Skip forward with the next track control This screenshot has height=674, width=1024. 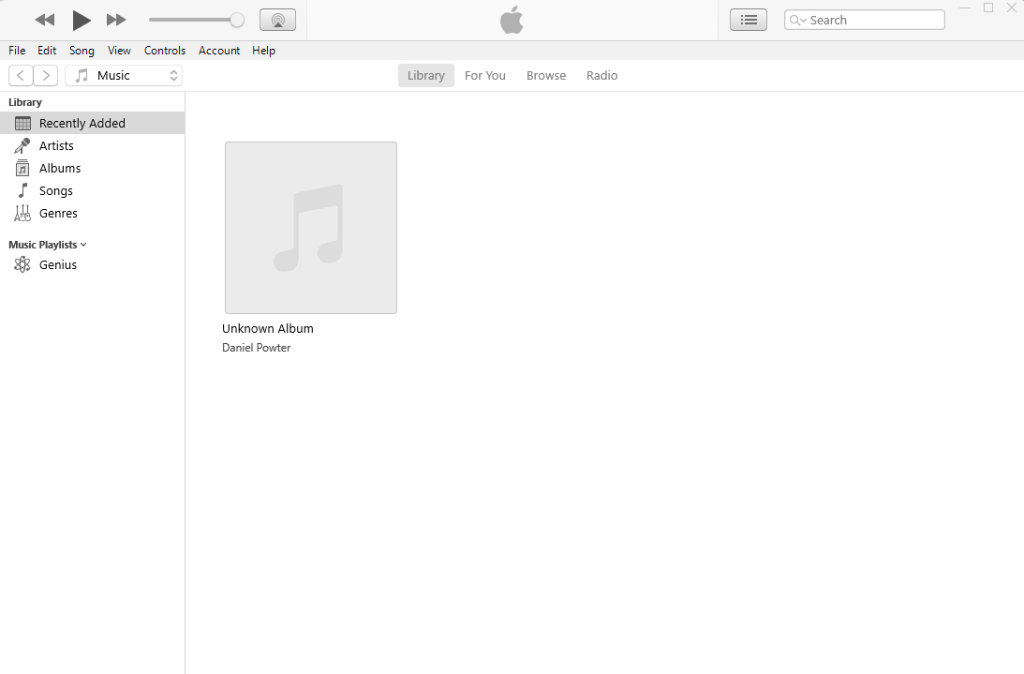[x=116, y=19]
